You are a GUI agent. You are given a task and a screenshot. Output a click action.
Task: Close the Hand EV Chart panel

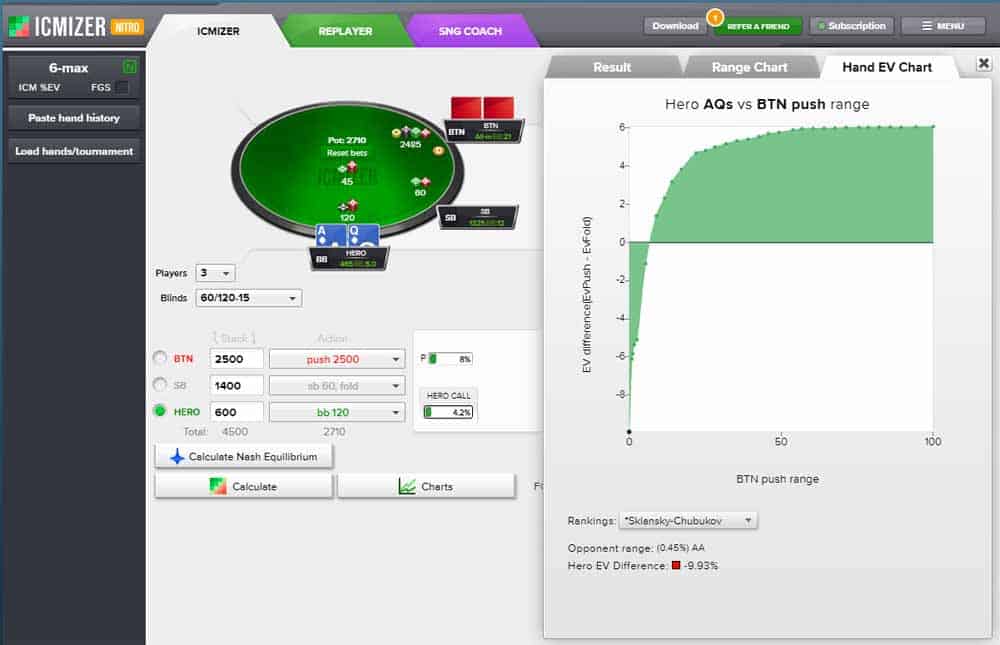tap(983, 63)
